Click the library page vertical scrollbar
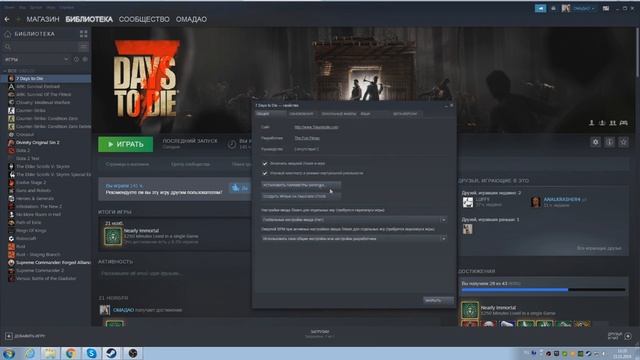 (638, 51)
